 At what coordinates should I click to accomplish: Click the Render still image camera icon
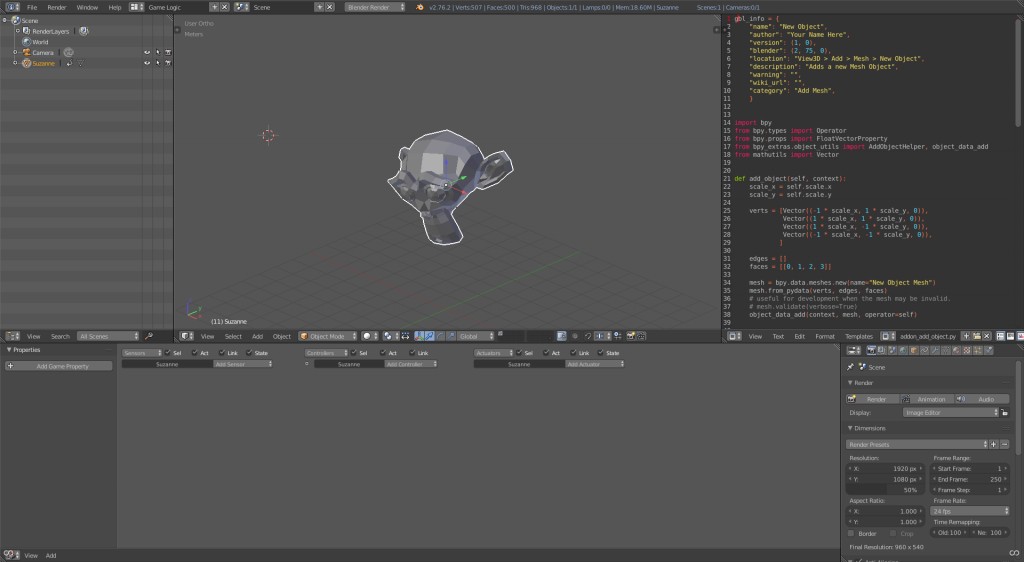coord(853,399)
